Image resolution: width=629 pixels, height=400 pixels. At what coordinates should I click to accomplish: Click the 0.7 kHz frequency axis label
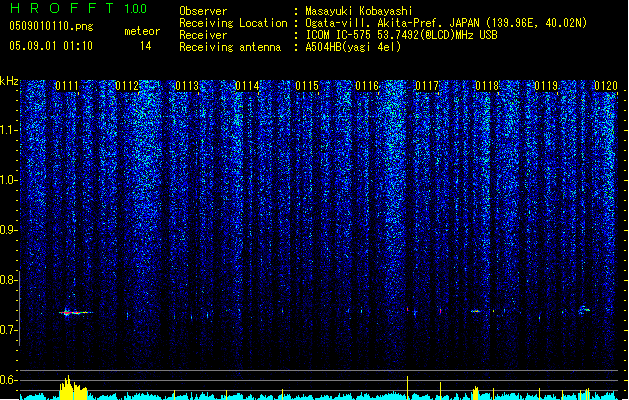[9, 330]
